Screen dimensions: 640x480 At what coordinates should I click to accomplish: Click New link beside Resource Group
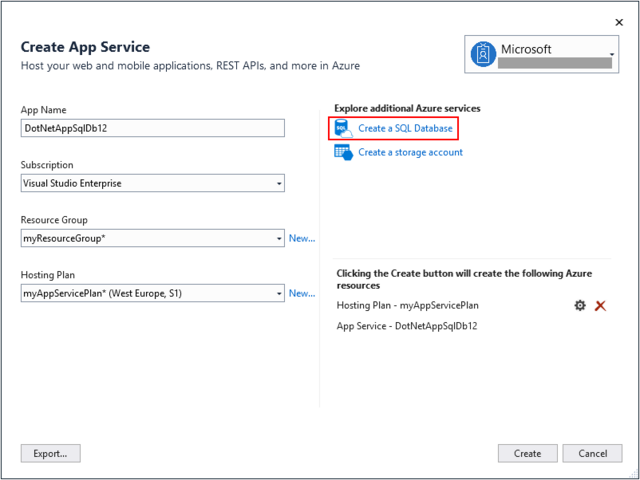[x=302, y=238]
